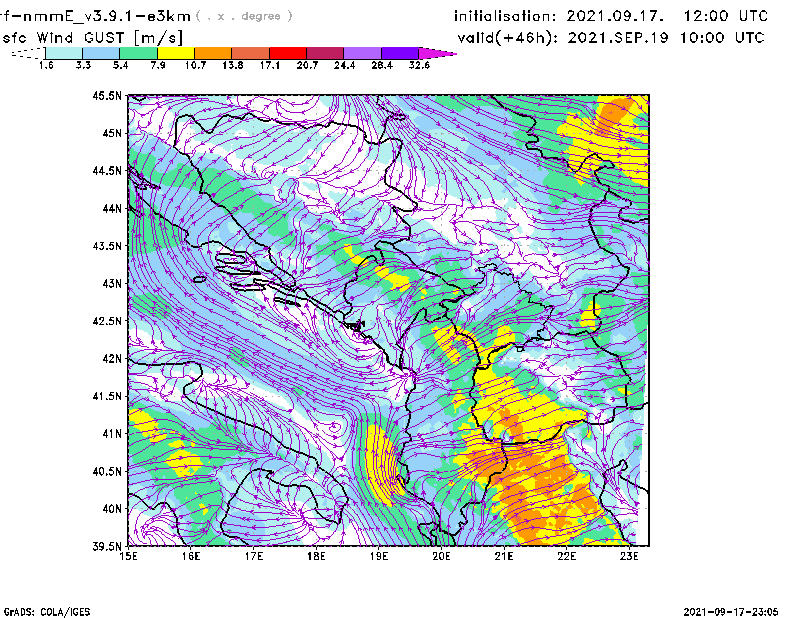
Task: Click the violet 28.4–32.6 legend swatch
Action: click(400, 53)
